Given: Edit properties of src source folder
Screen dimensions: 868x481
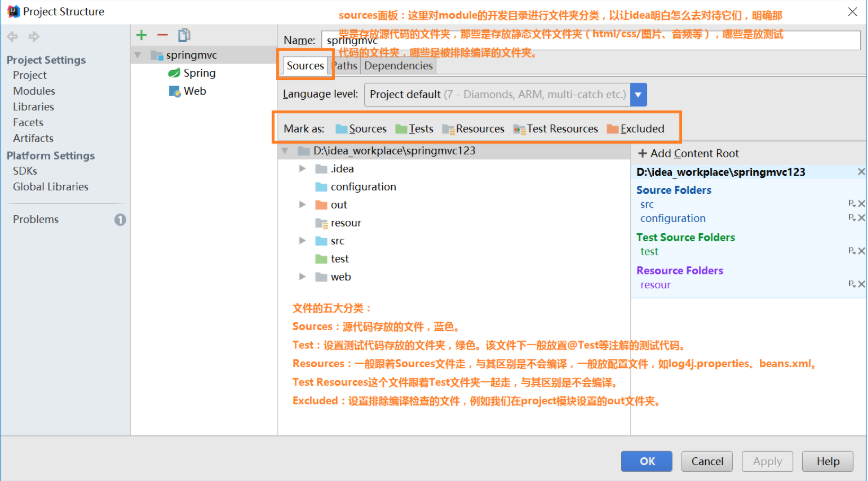Looking at the screenshot, I should (852, 204).
